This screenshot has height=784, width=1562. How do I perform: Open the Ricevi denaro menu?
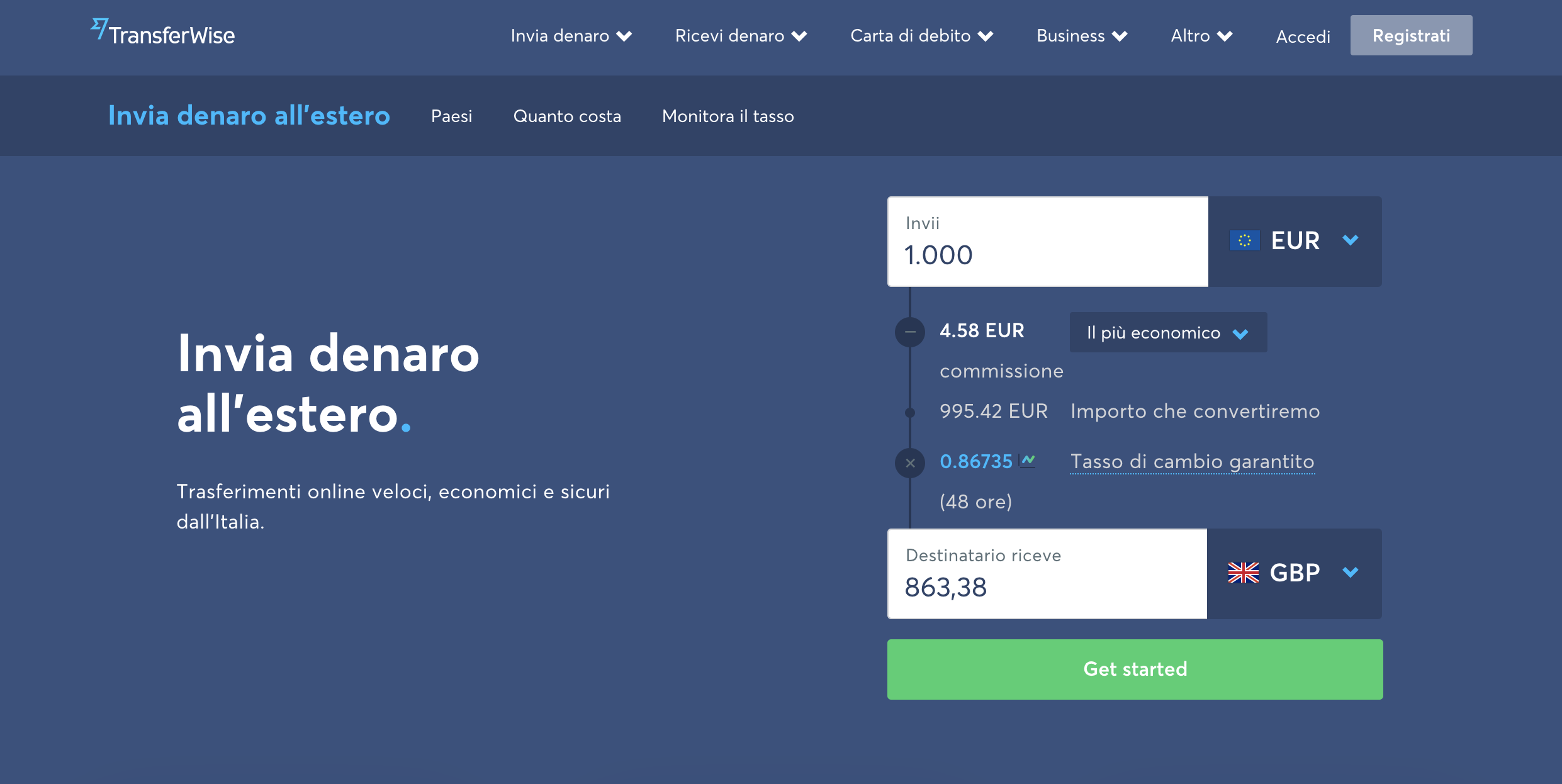(x=741, y=36)
